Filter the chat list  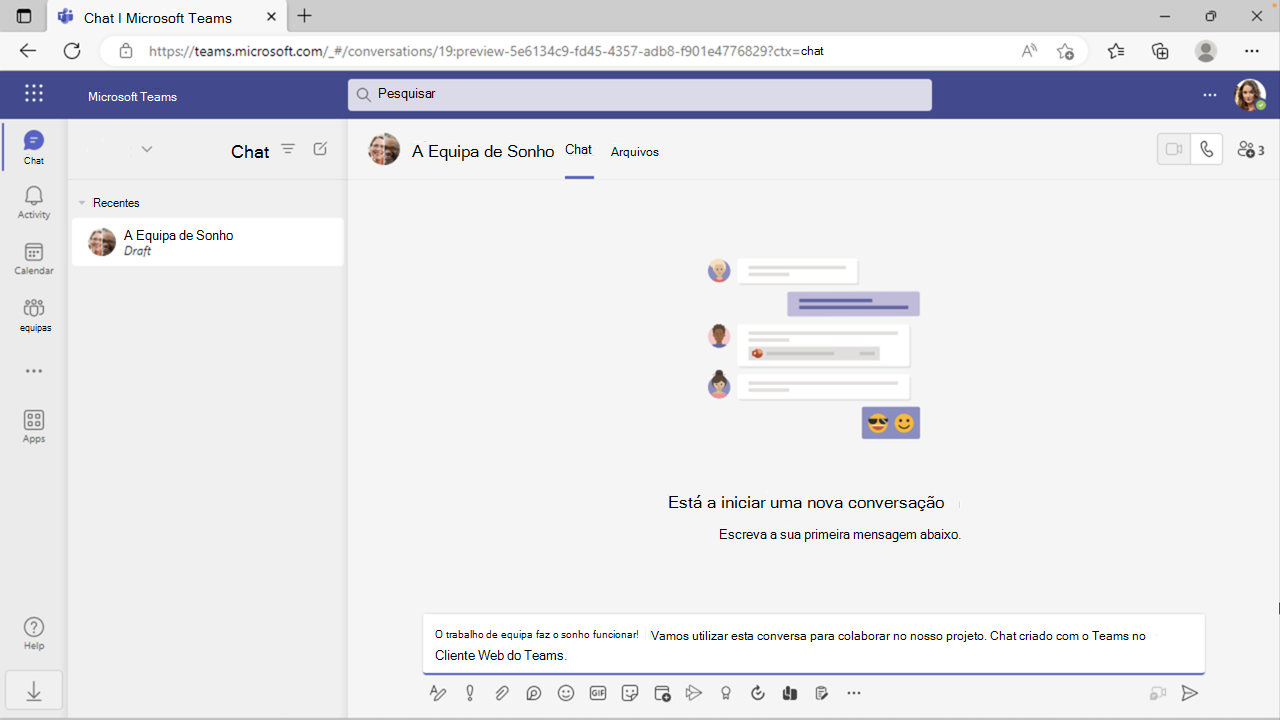pyautogui.click(x=288, y=149)
